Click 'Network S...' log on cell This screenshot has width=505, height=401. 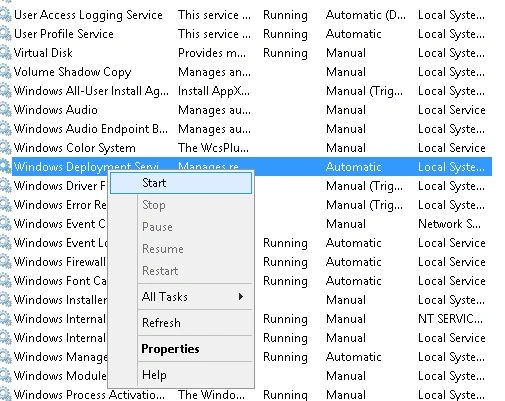pos(449,224)
